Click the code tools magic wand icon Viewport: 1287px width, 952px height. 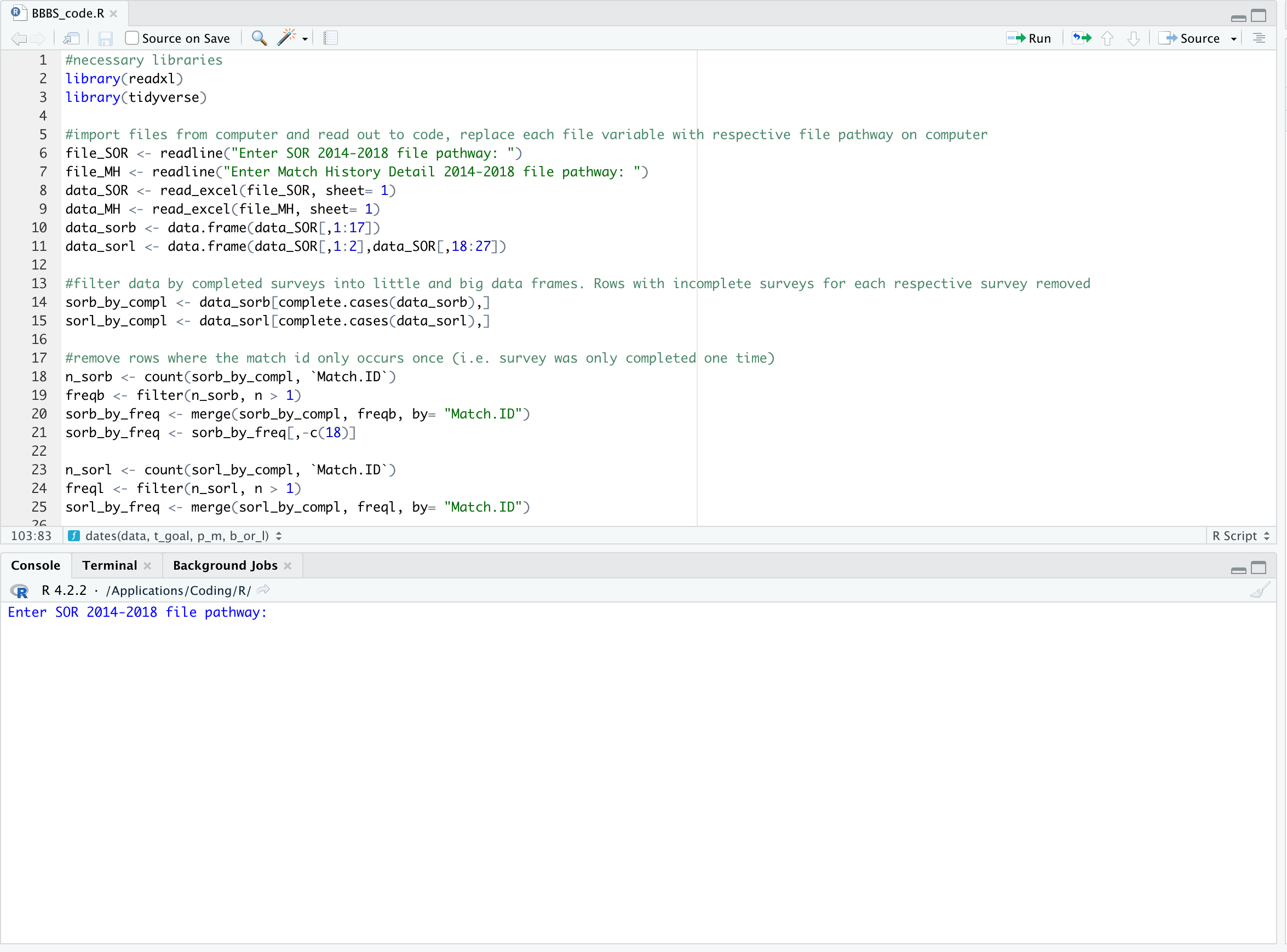point(286,38)
